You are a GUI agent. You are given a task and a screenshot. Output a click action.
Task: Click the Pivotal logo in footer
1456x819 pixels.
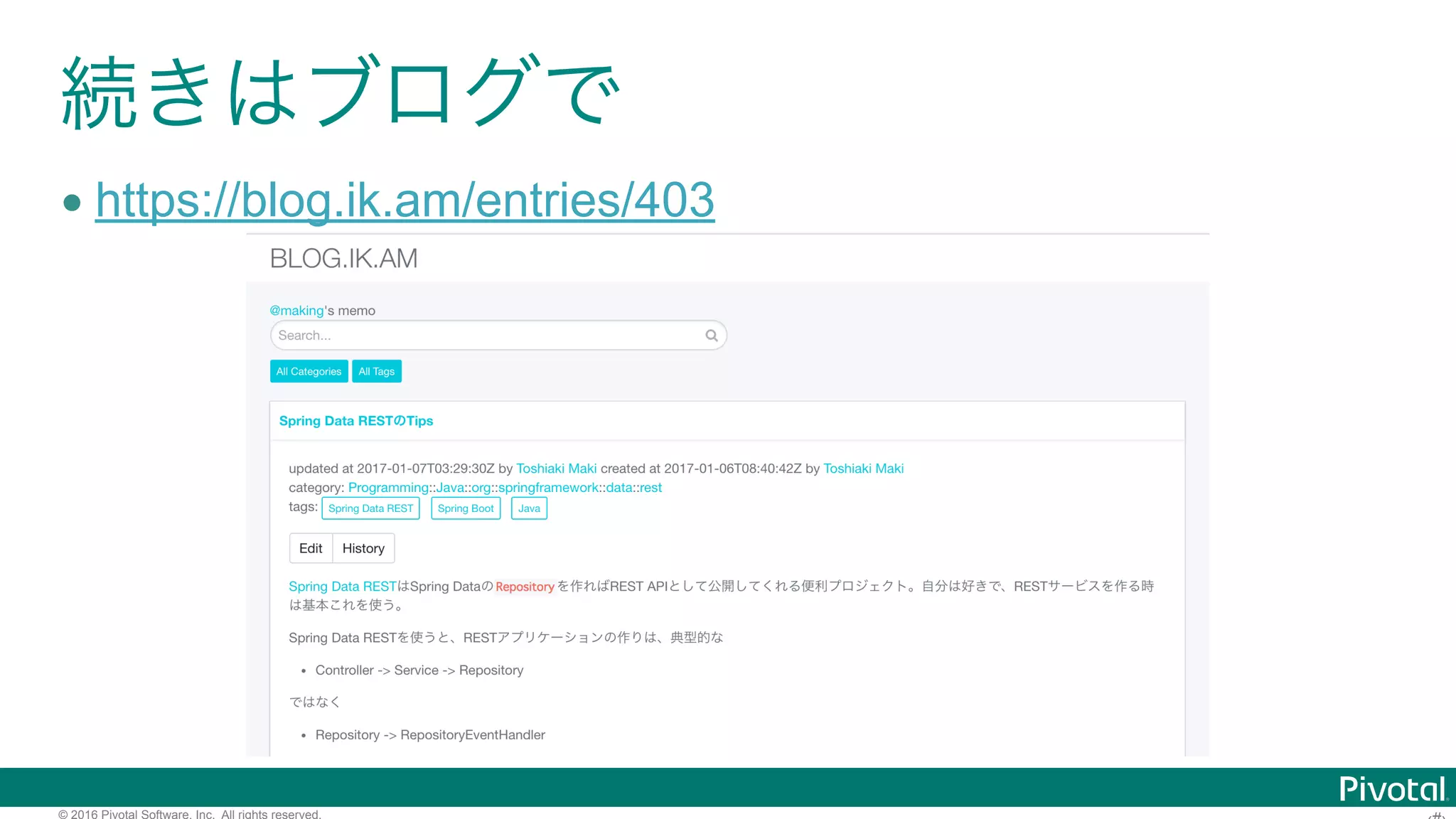pos(1392,789)
